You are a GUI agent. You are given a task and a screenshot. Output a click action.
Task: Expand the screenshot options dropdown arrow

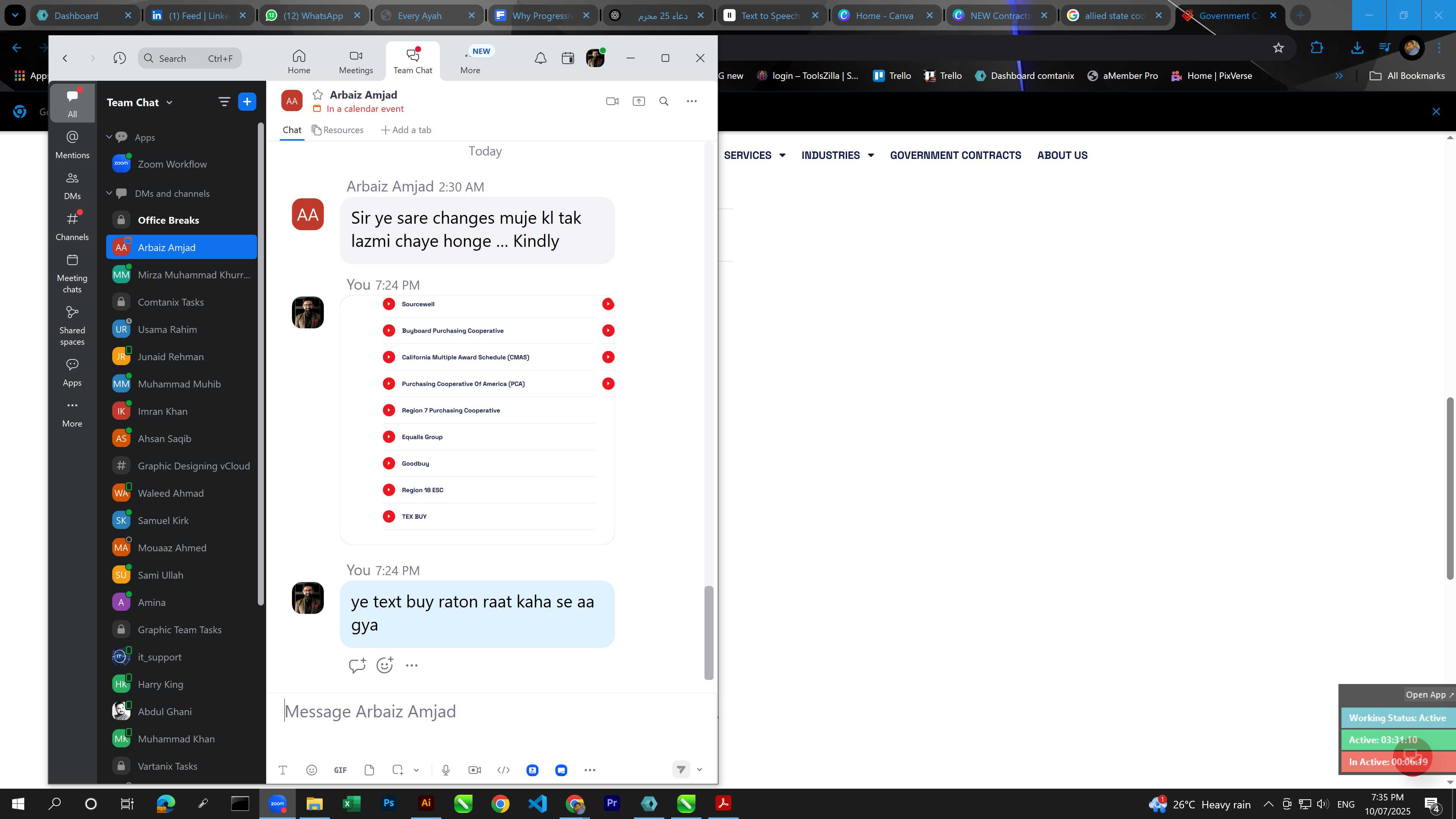(417, 770)
